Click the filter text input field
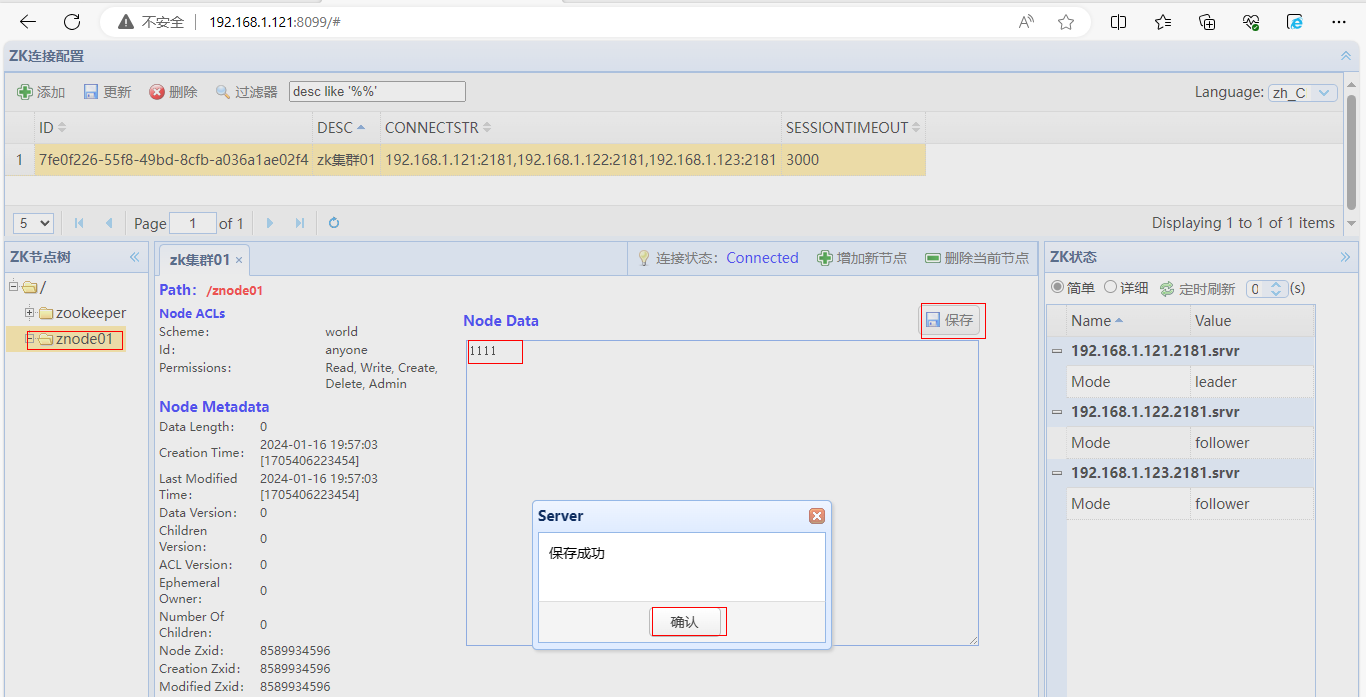The width and height of the screenshot is (1366, 697). tap(377, 92)
